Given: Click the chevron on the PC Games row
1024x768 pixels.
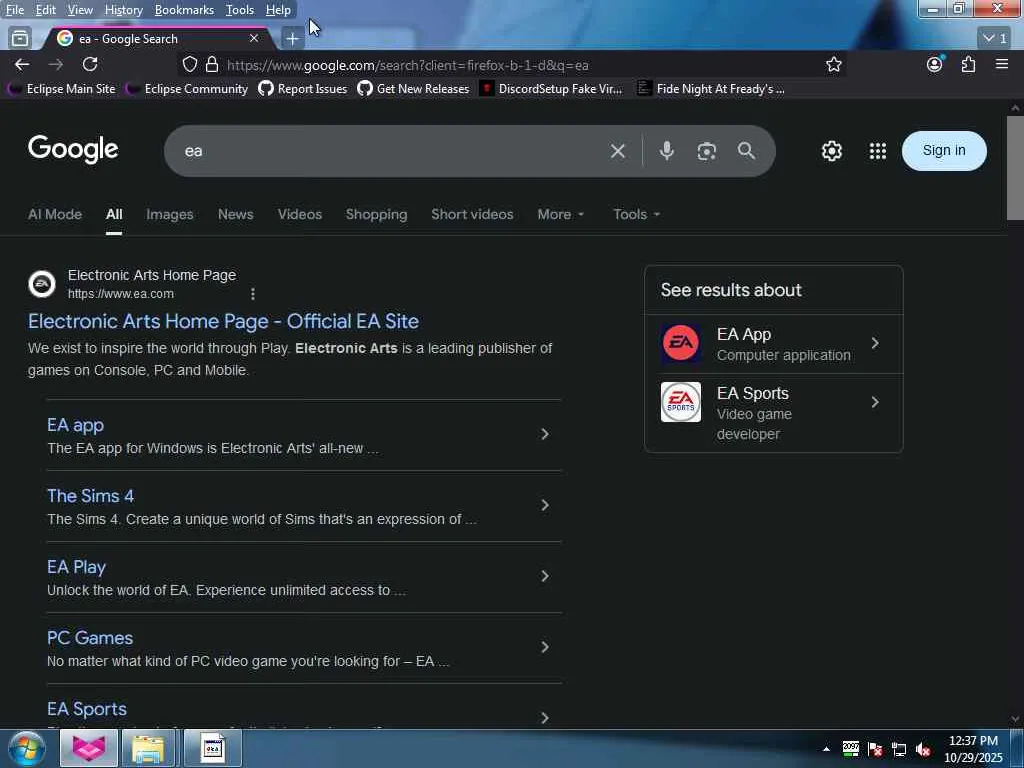Looking at the screenshot, I should [545, 647].
